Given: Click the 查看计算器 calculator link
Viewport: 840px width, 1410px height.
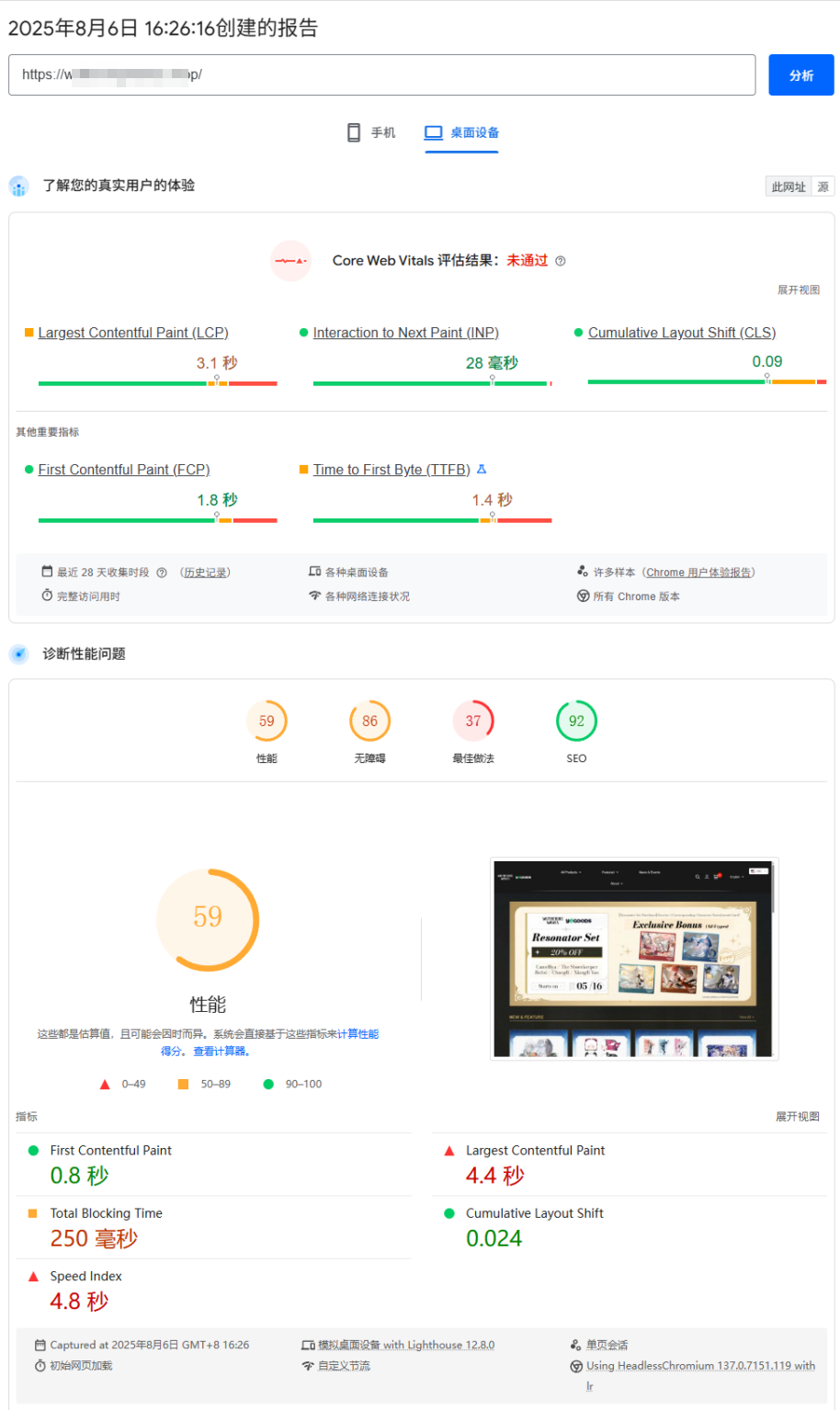Looking at the screenshot, I should (221, 1052).
